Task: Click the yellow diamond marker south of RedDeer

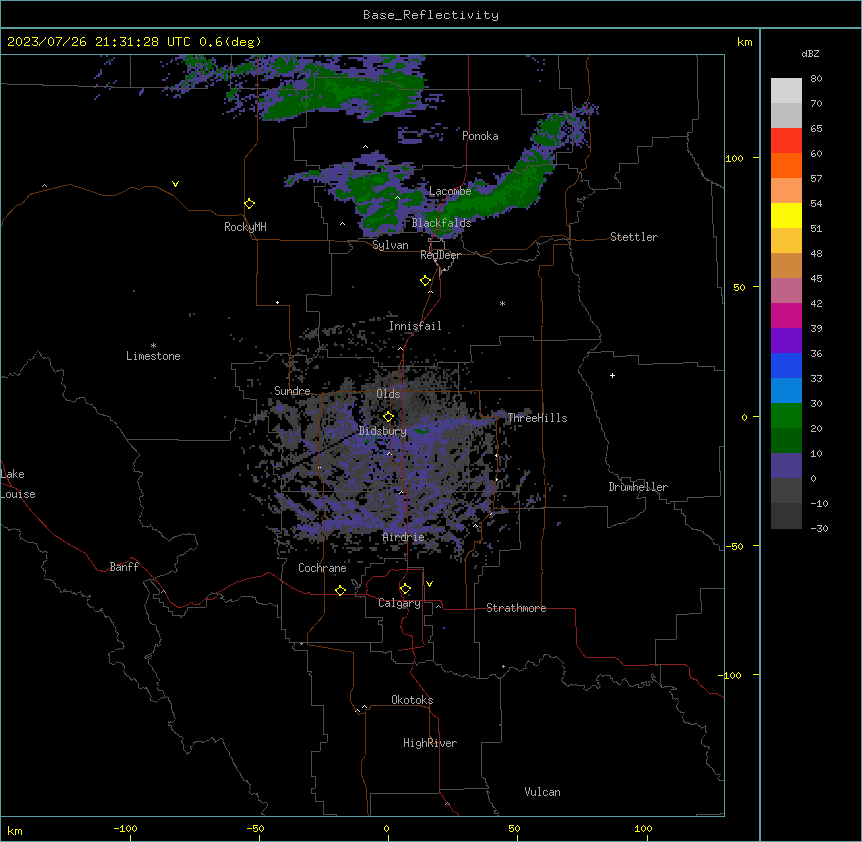Action: (425, 281)
